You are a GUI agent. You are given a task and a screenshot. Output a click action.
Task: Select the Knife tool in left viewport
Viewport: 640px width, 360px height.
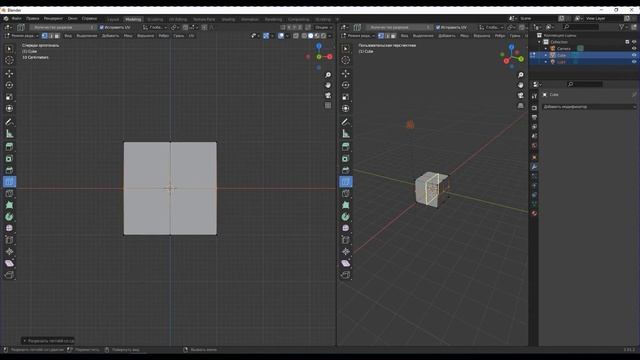coord(9,193)
